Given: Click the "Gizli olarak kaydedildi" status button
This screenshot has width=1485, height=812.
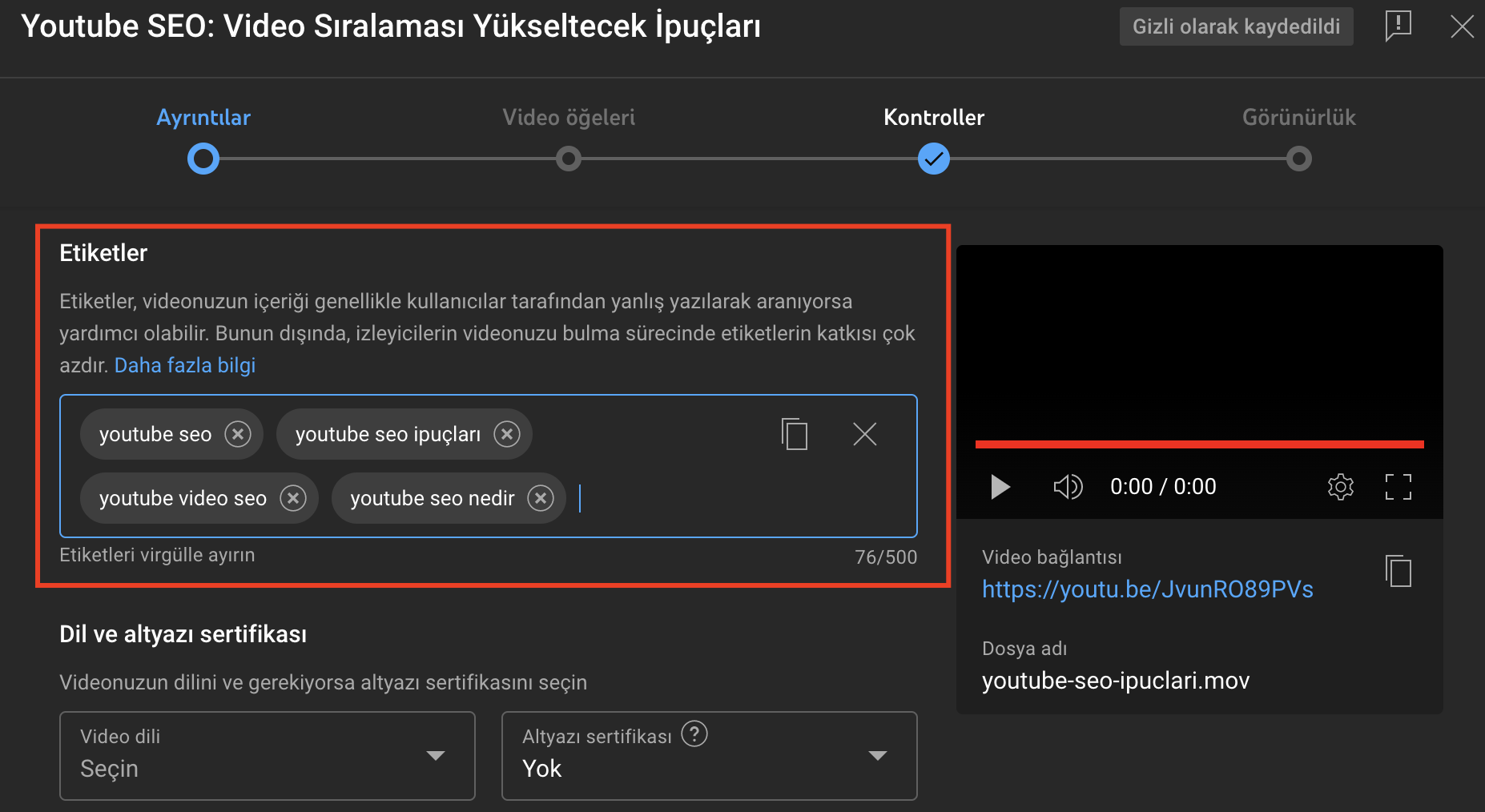Looking at the screenshot, I should [x=1237, y=26].
